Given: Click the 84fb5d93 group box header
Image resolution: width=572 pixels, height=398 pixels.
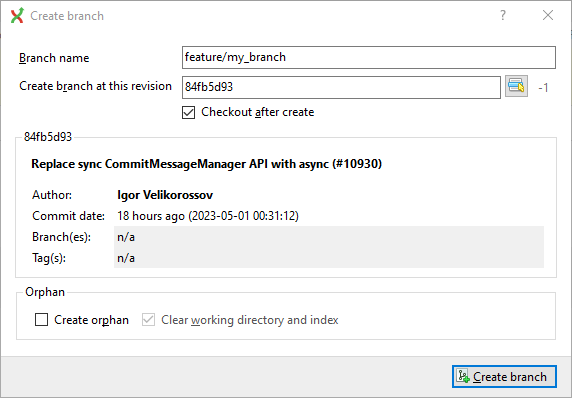Looking at the screenshot, I should click(x=48, y=137).
